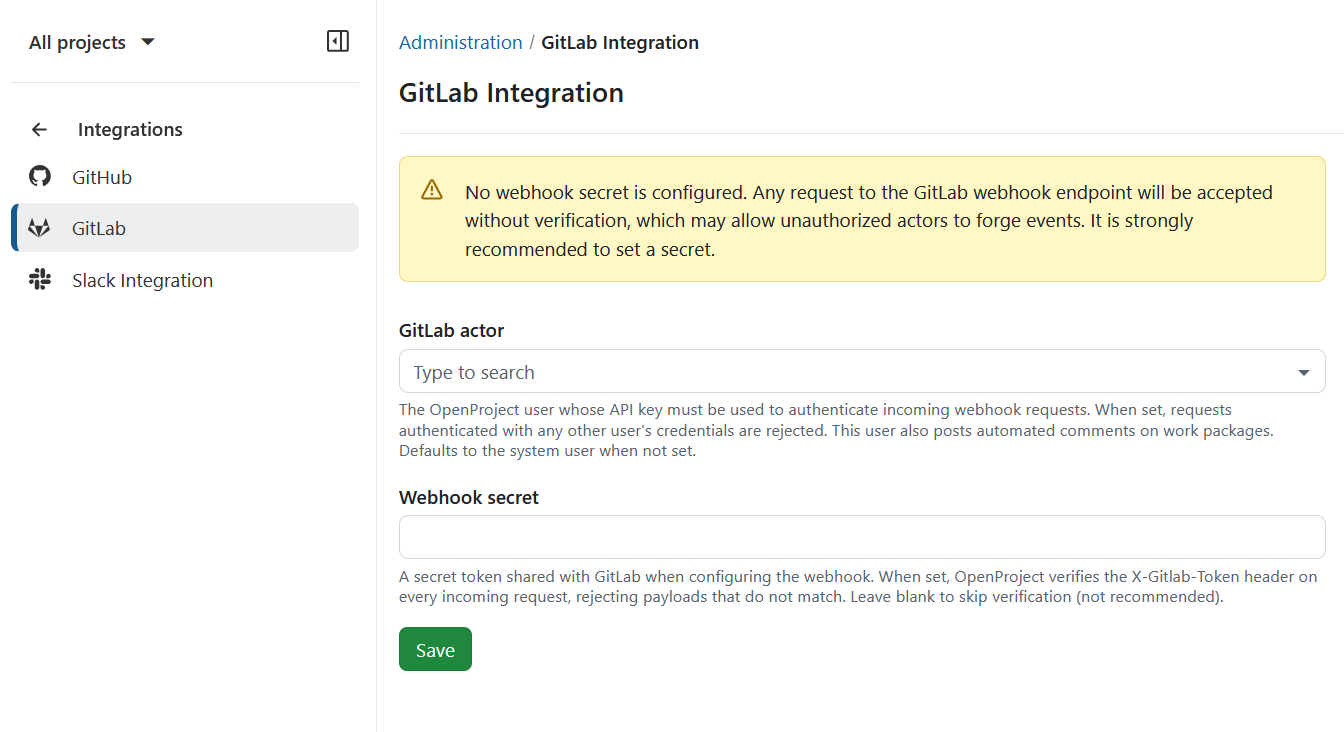This screenshot has width=1344, height=732.
Task: Click the GitHub octocat icon
Action: [x=39, y=177]
